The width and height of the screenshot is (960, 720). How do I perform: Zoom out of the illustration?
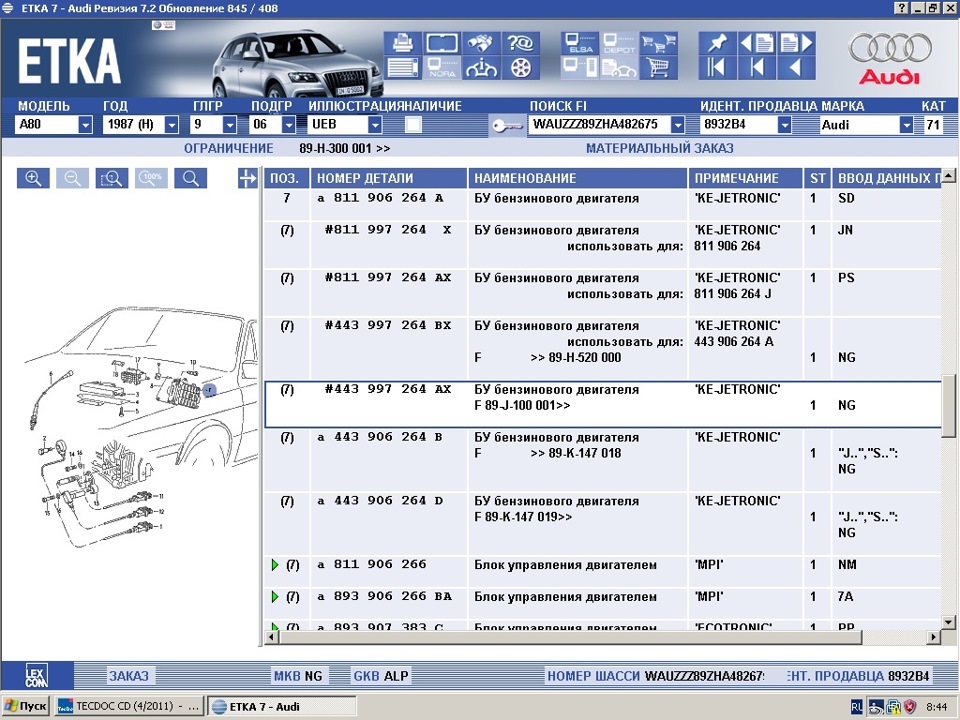[x=72, y=178]
